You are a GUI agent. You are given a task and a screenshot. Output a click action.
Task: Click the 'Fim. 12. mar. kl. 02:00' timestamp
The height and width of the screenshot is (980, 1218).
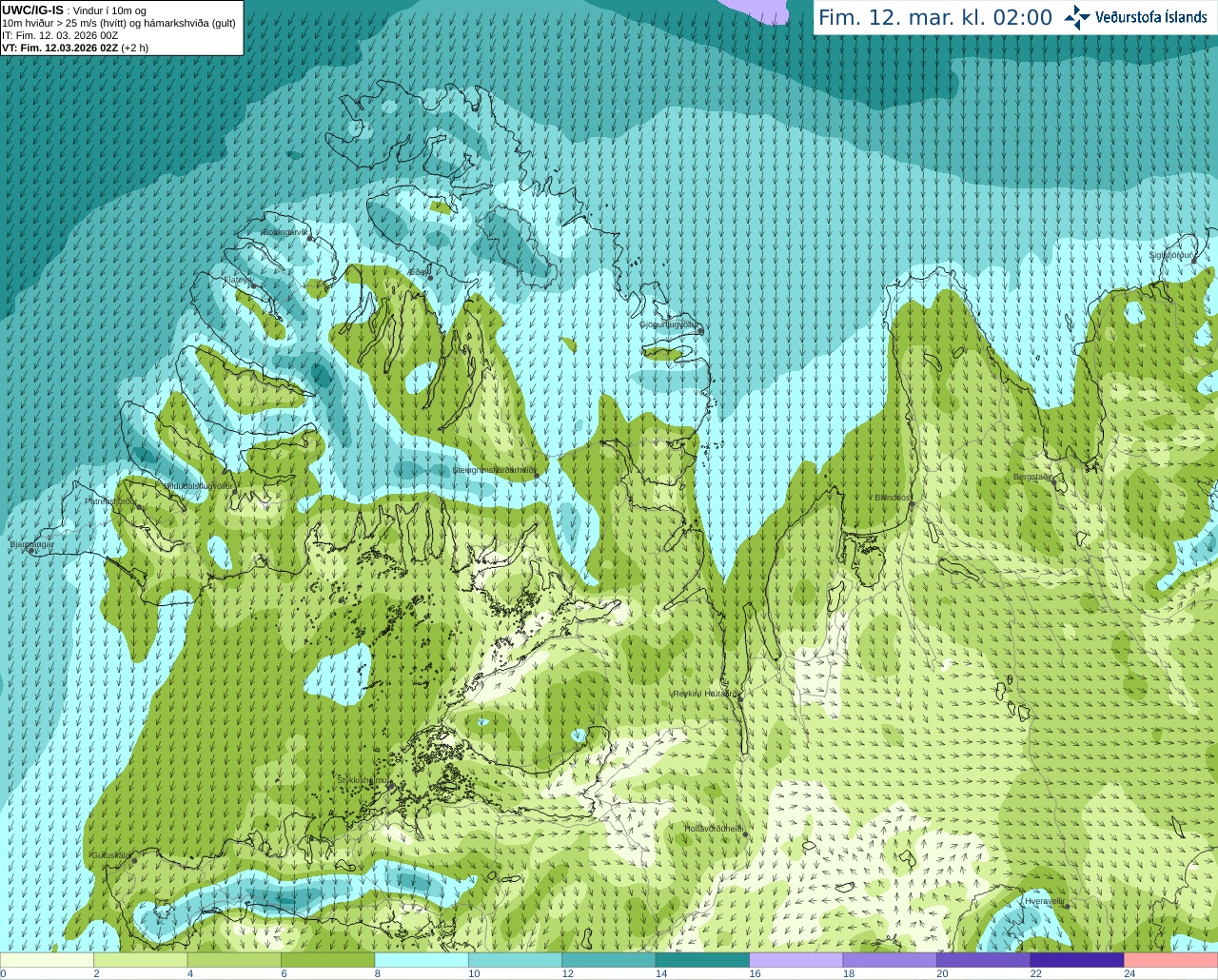(x=935, y=17)
